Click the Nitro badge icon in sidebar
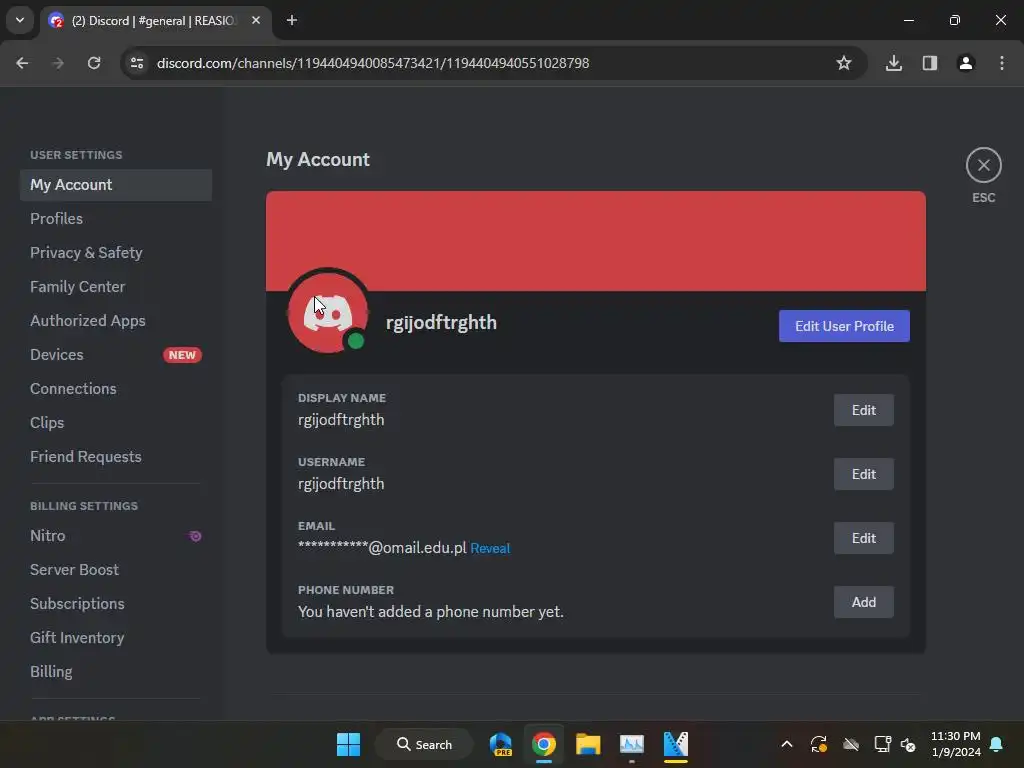This screenshot has height=768, width=1024. pyautogui.click(x=195, y=536)
